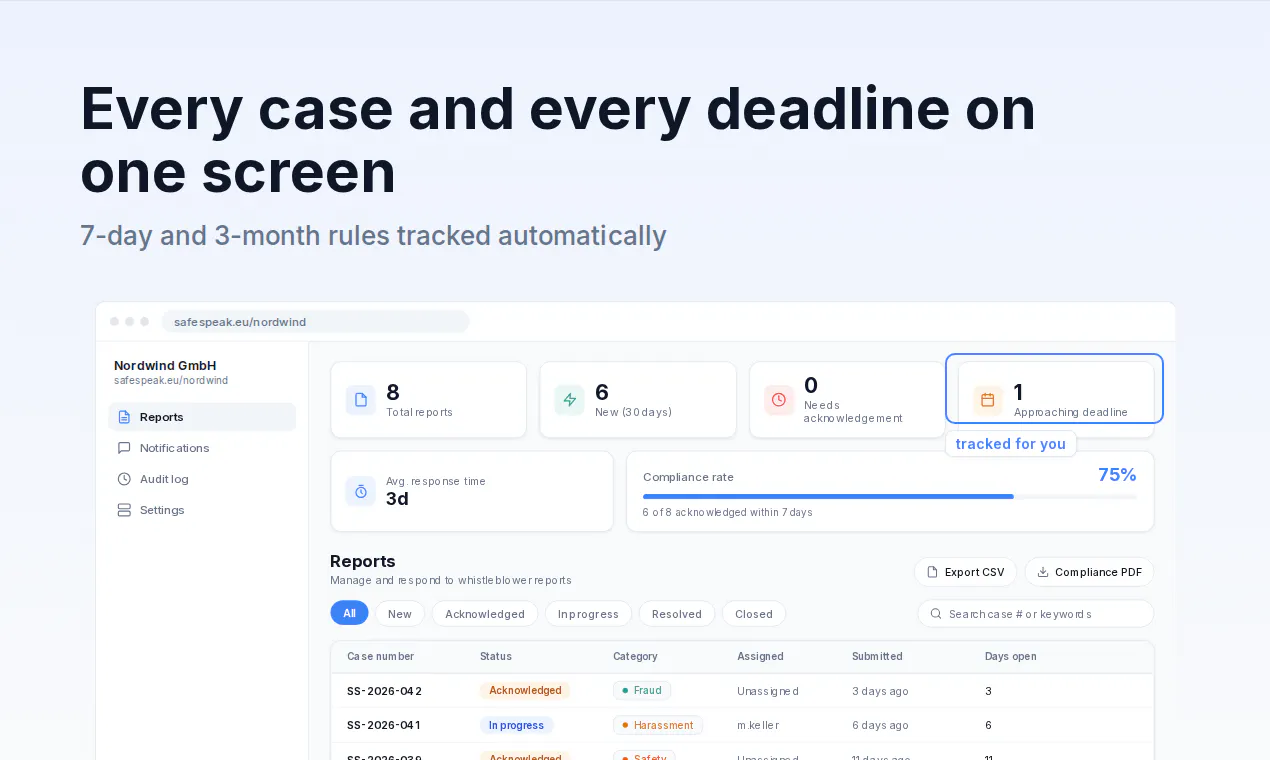The width and height of the screenshot is (1270, 760).
Task: Open the Approaching deadline card
Action: point(1055,400)
